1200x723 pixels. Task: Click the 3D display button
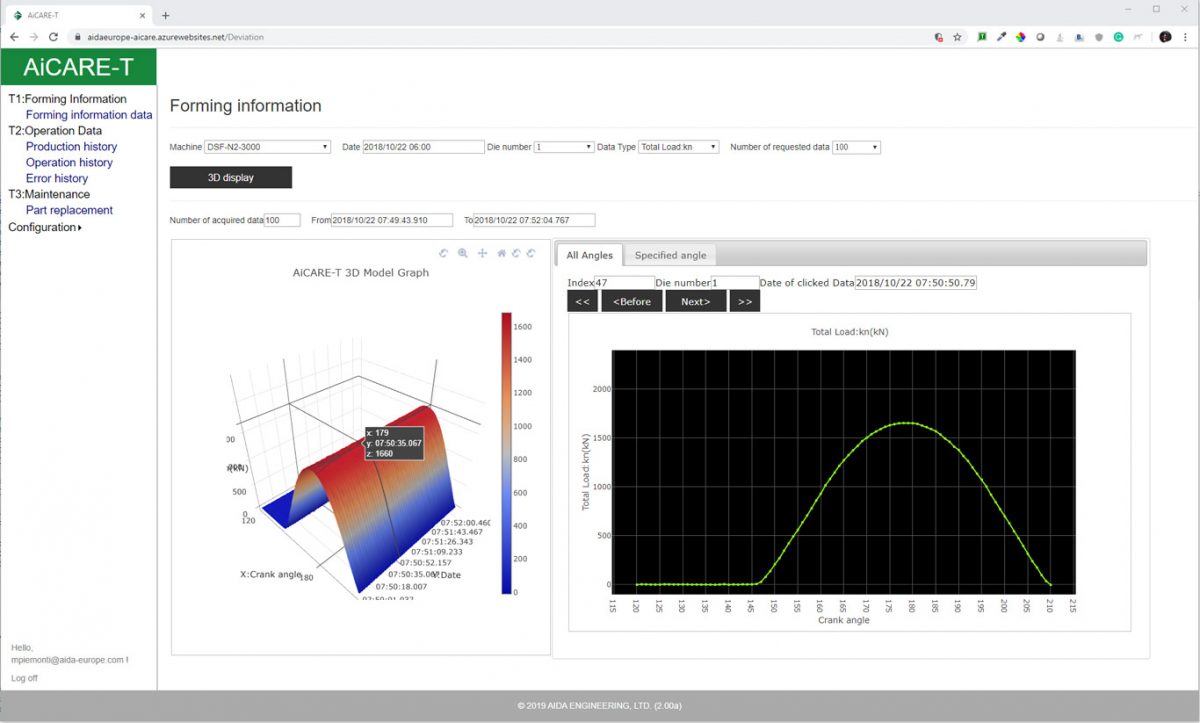(229, 177)
